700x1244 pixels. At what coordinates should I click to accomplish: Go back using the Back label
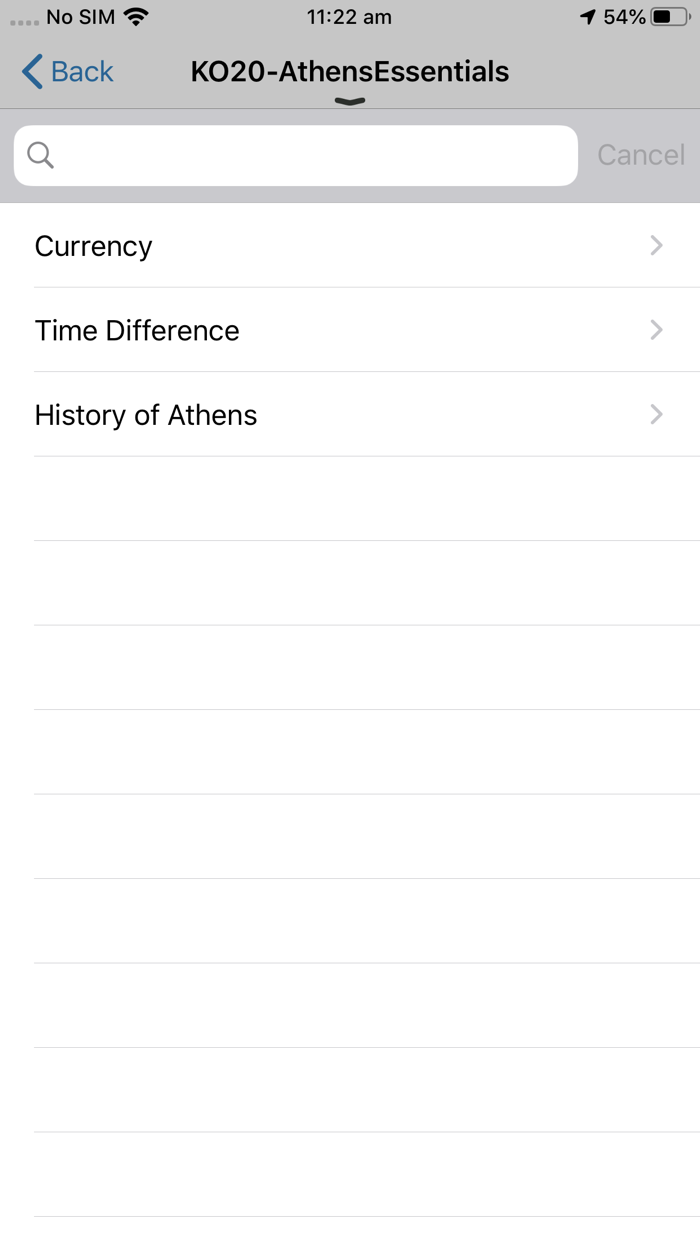tap(83, 72)
